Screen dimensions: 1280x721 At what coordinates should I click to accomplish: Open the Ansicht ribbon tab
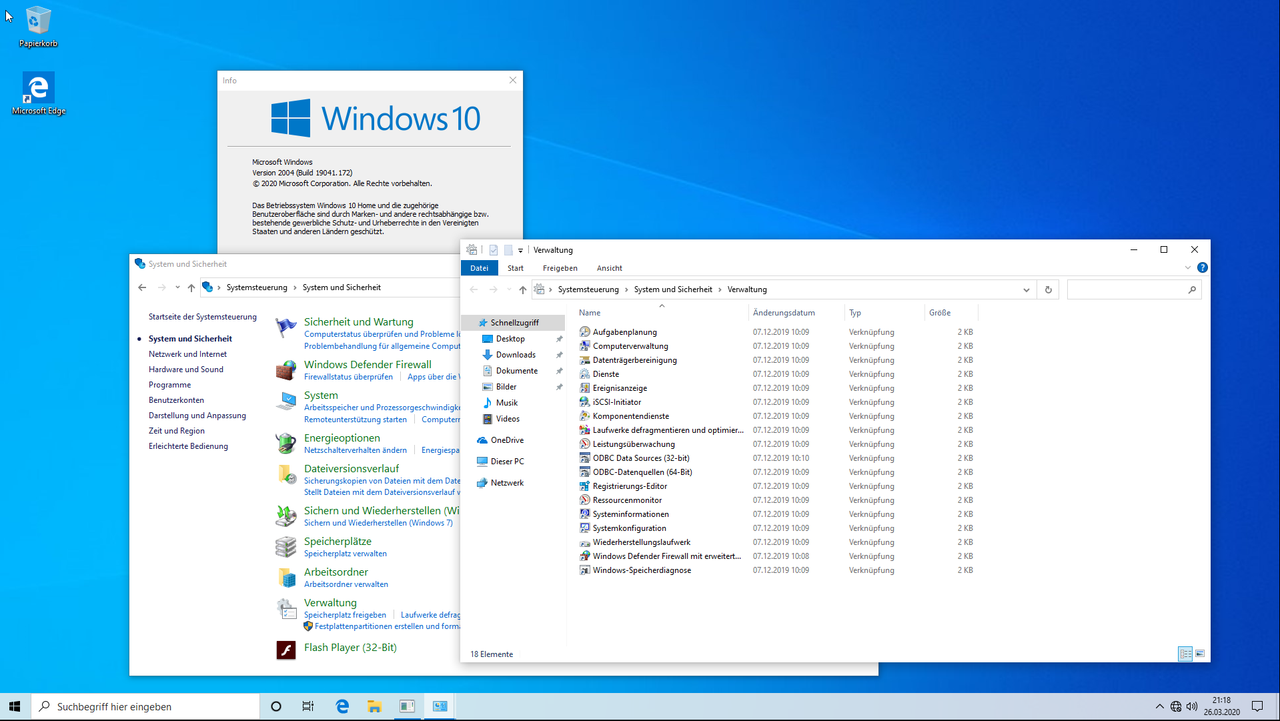pos(609,268)
